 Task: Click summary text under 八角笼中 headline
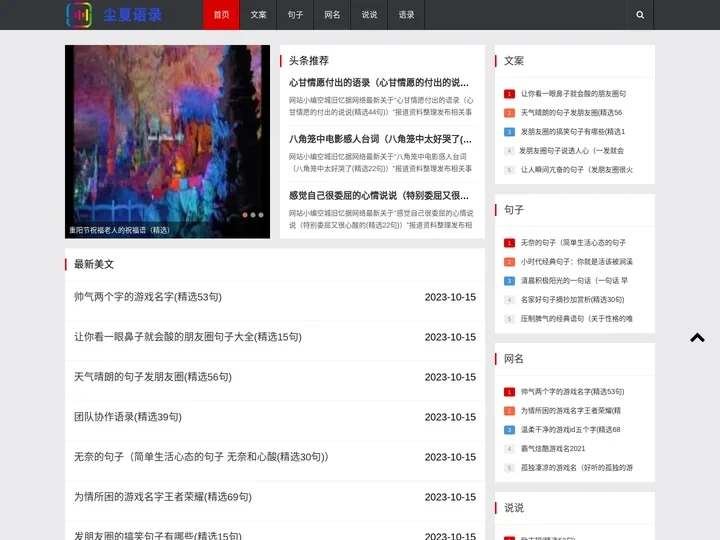click(x=380, y=163)
